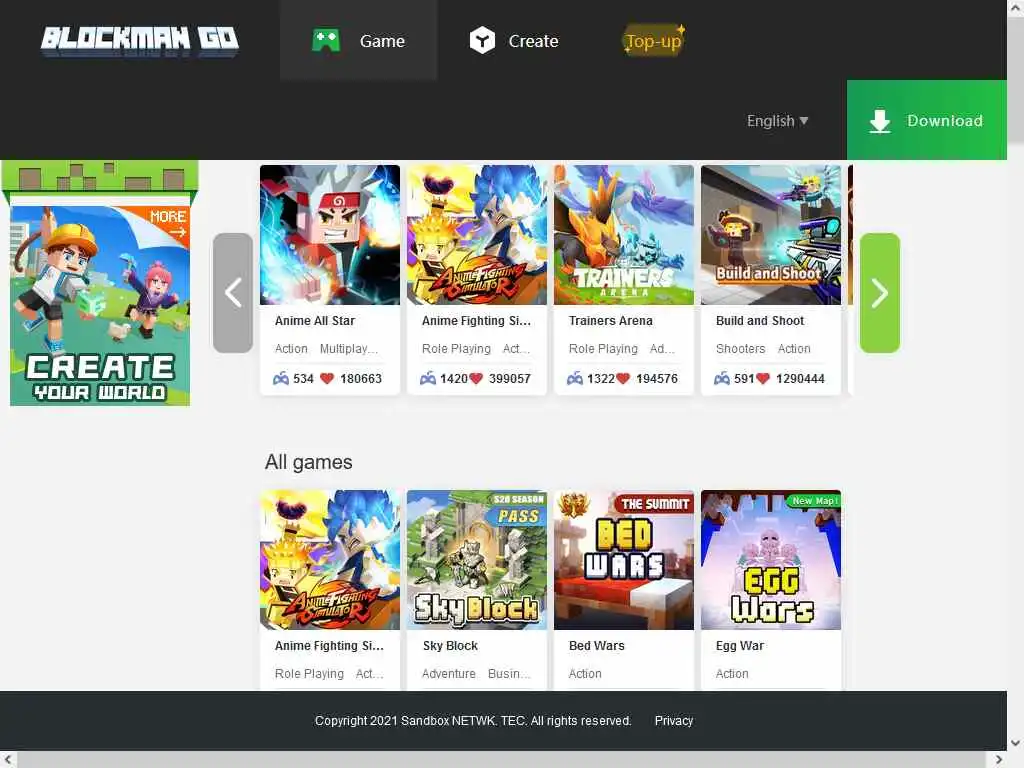The width and height of the screenshot is (1024, 768).
Task: Click Action tag under Anime All Star
Action: [291, 349]
